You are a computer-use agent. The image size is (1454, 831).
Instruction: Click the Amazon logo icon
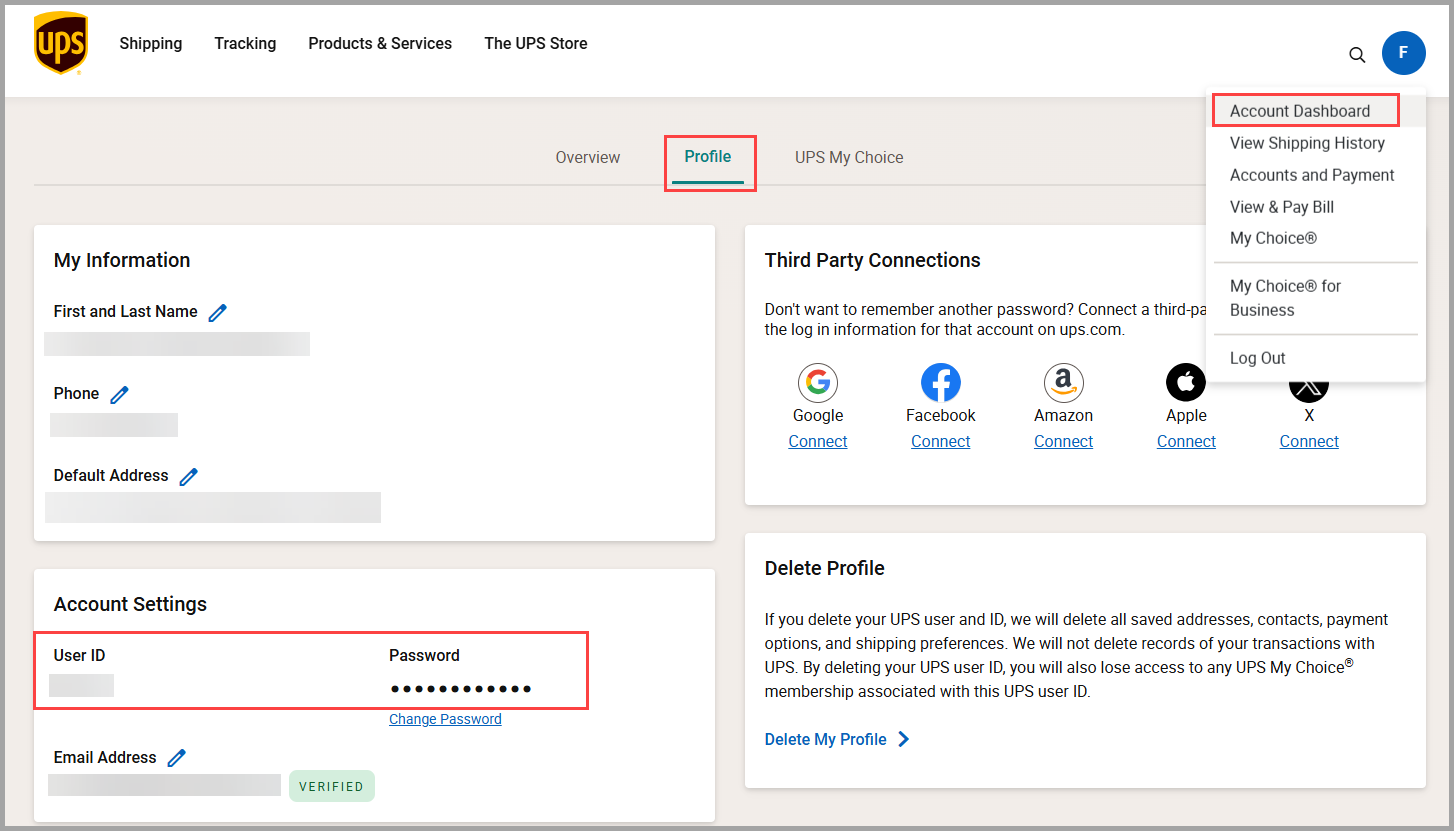1064,382
